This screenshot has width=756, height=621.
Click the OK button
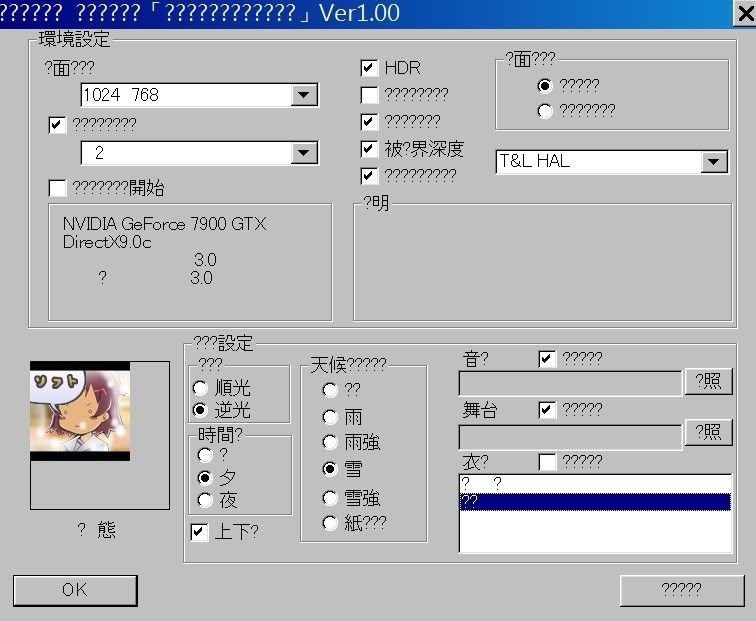coord(75,590)
